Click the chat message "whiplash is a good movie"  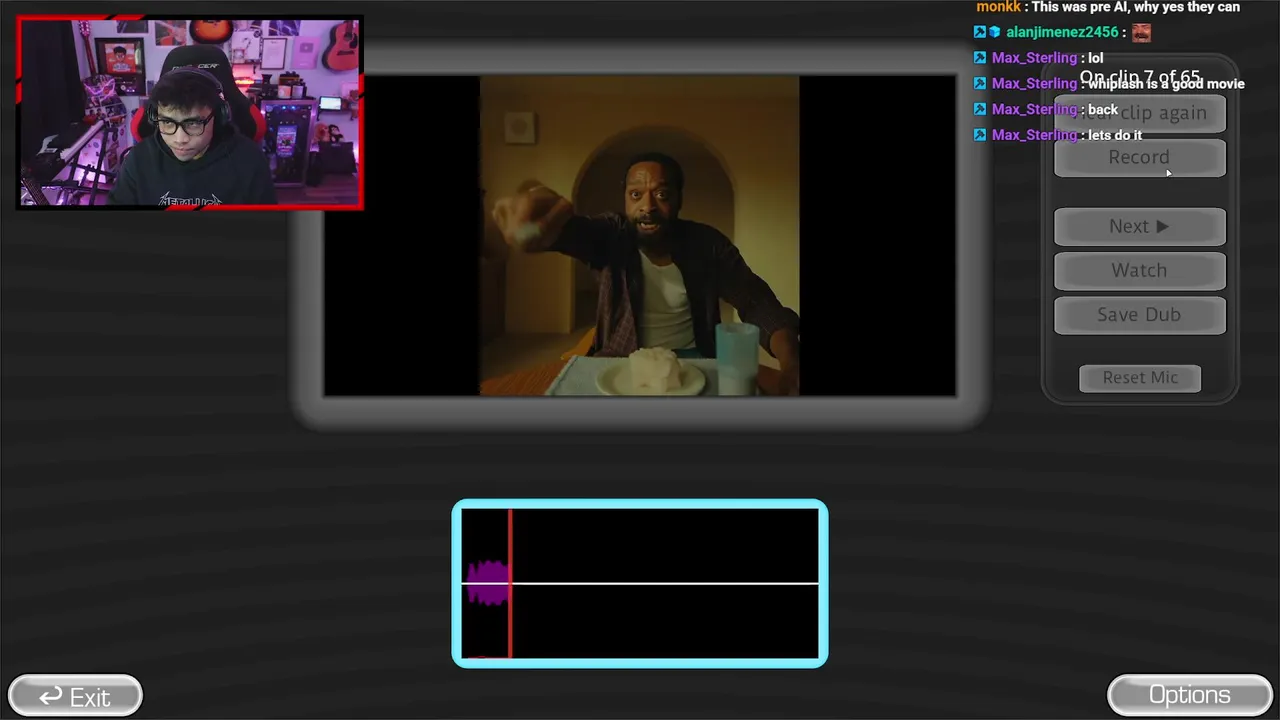(1166, 84)
